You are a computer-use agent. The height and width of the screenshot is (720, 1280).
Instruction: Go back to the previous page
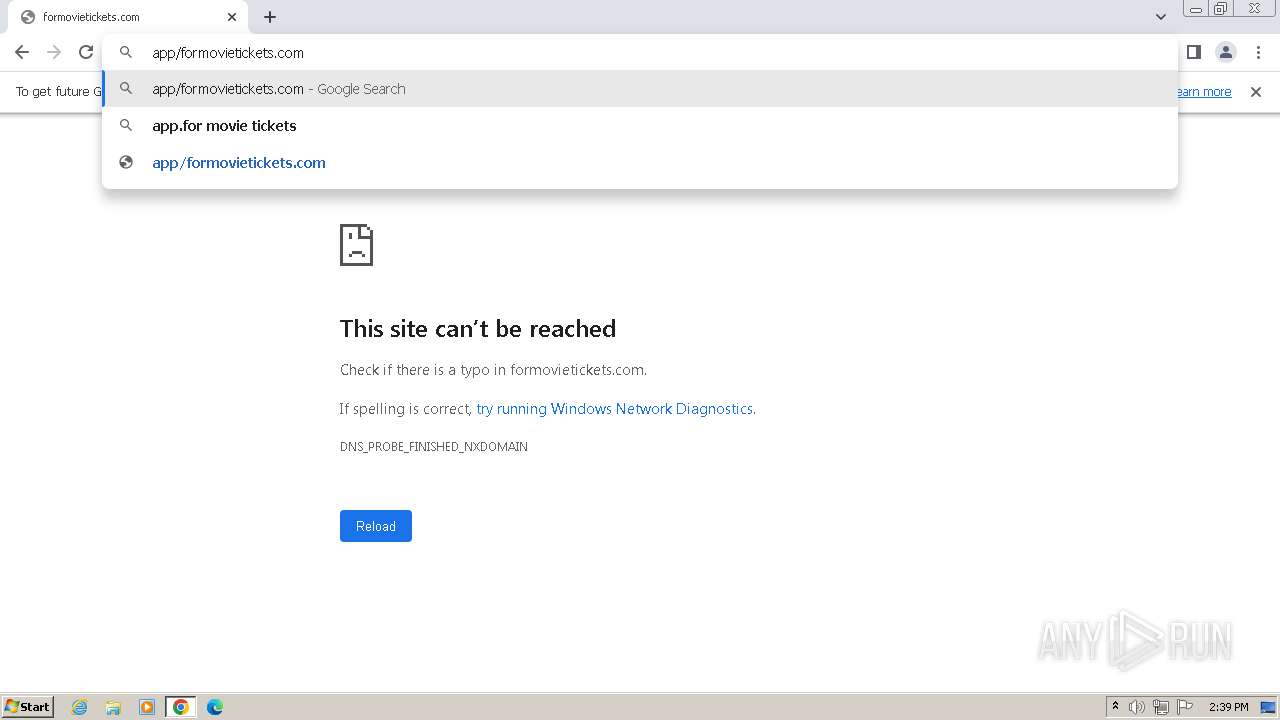(x=22, y=52)
